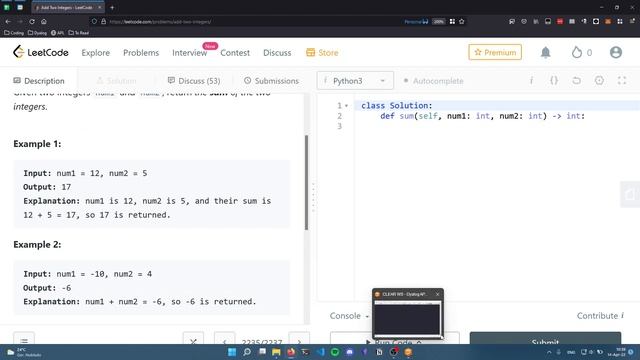Visit the LeetCode Store
The height and width of the screenshot is (360, 640).
[x=322, y=53]
